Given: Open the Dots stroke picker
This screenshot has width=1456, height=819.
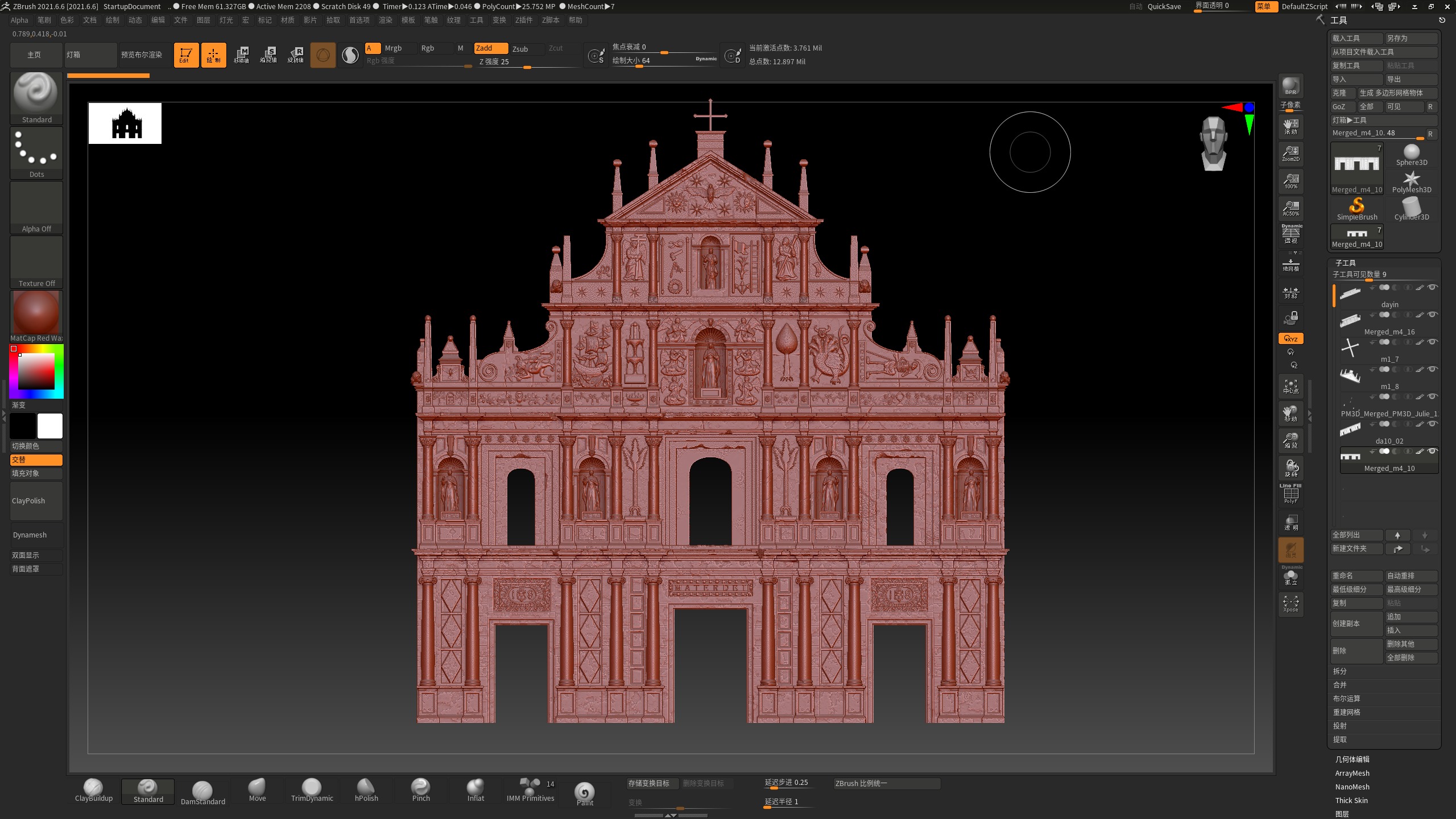Looking at the screenshot, I should pos(36,152).
